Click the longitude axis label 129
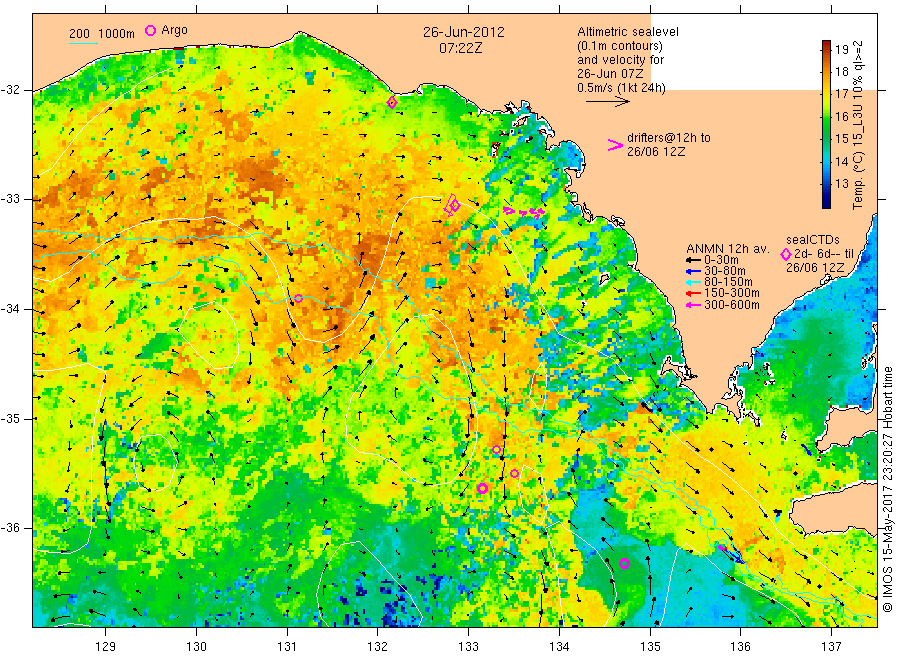 [106, 647]
